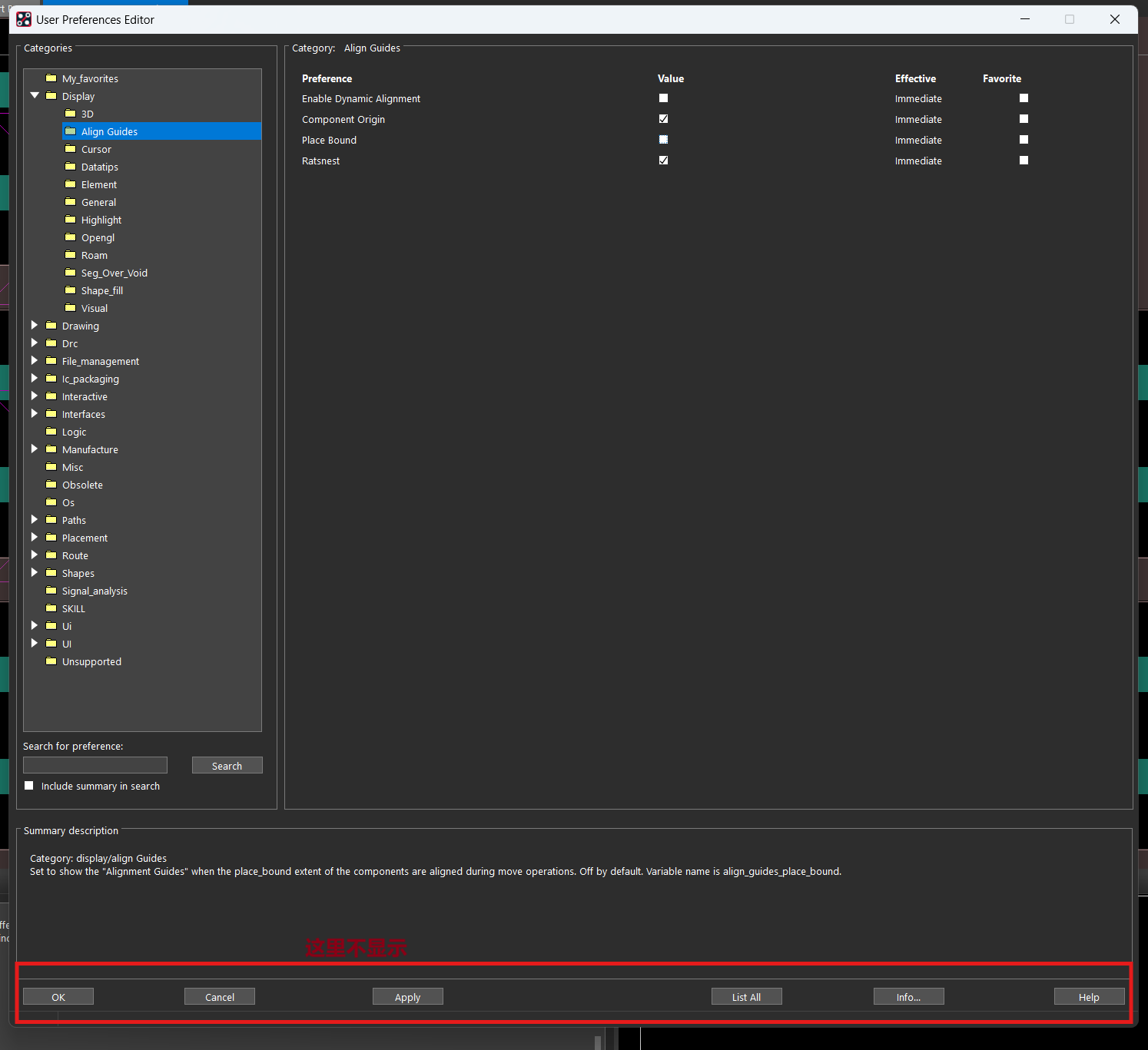Mark Component Origin as favorite
The height and width of the screenshot is (1050, 1148).
tap(1024, 119)
